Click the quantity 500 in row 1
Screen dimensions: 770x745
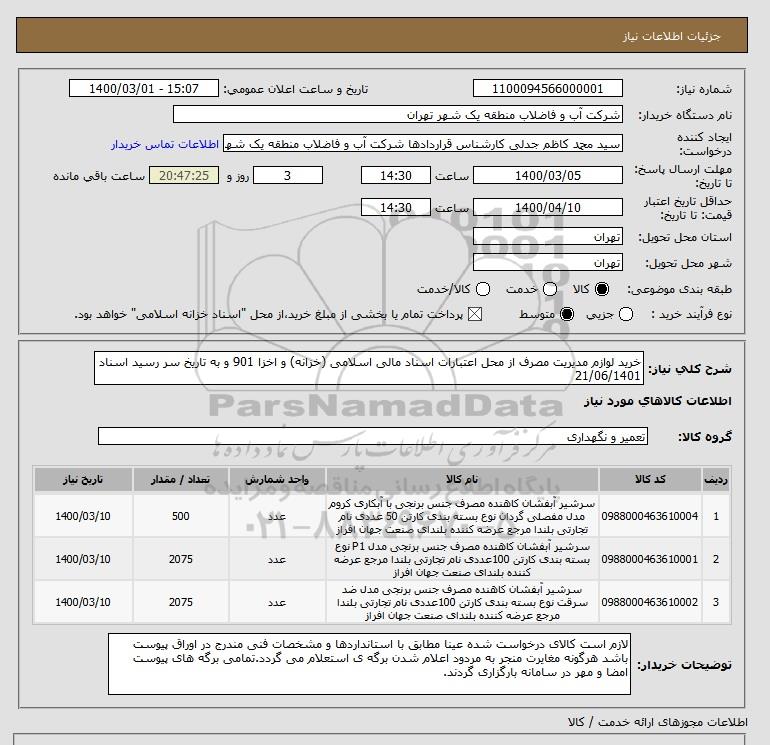(x=181, y=516)
